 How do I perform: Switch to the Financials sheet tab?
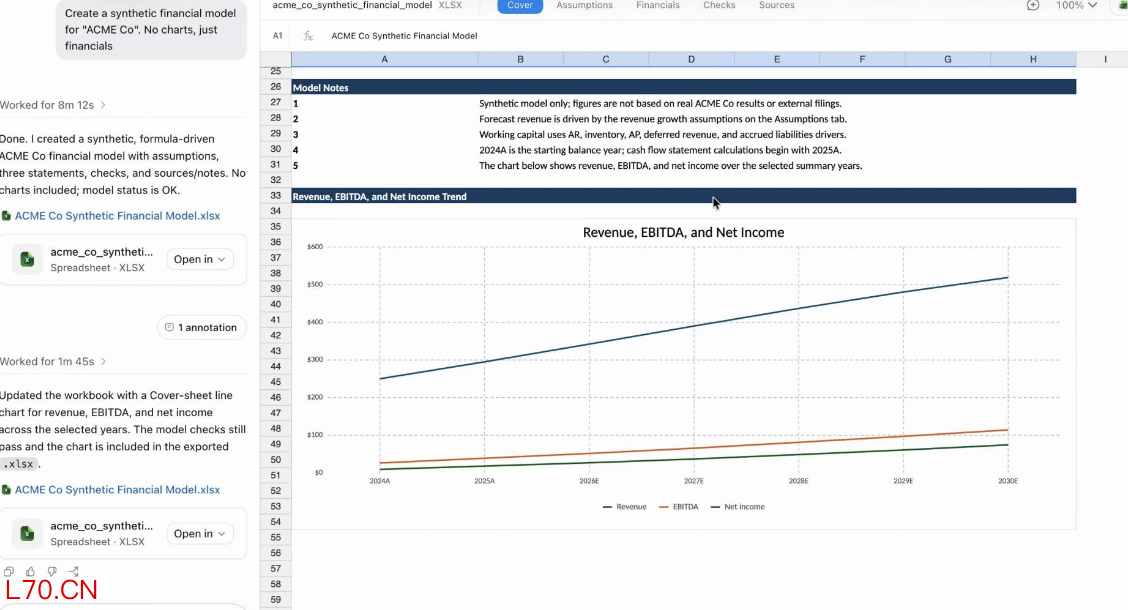click(658, 5)
